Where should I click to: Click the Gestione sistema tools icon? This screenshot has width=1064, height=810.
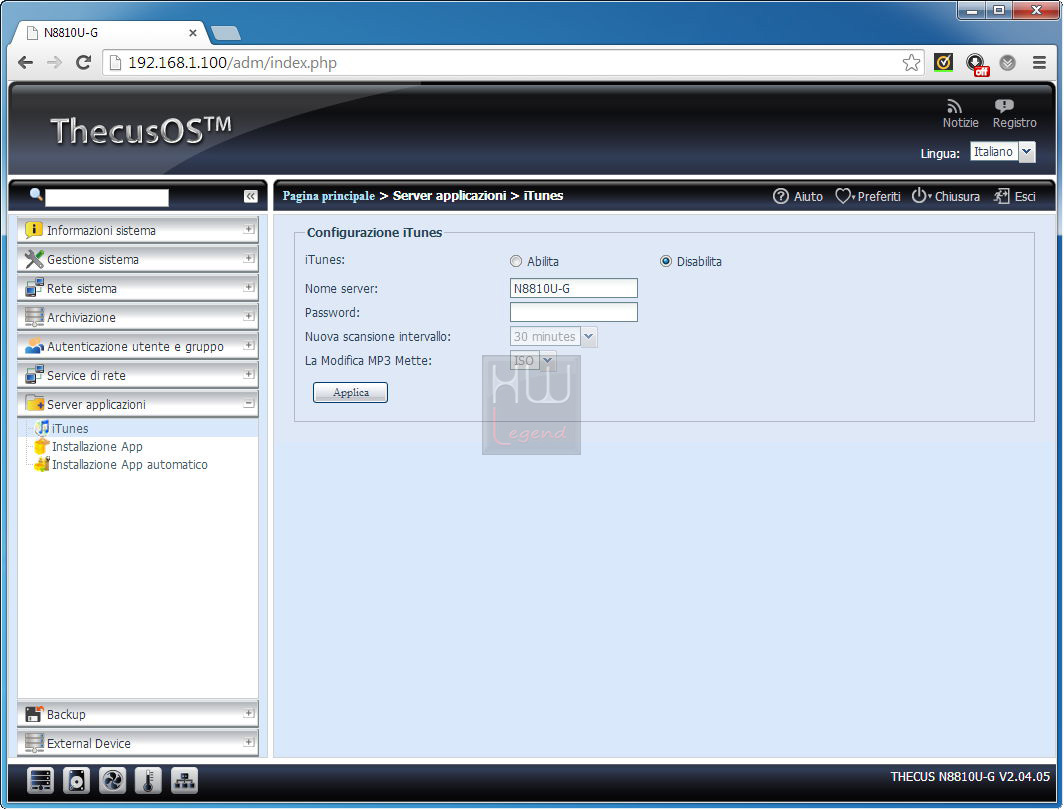click(33, 259)
